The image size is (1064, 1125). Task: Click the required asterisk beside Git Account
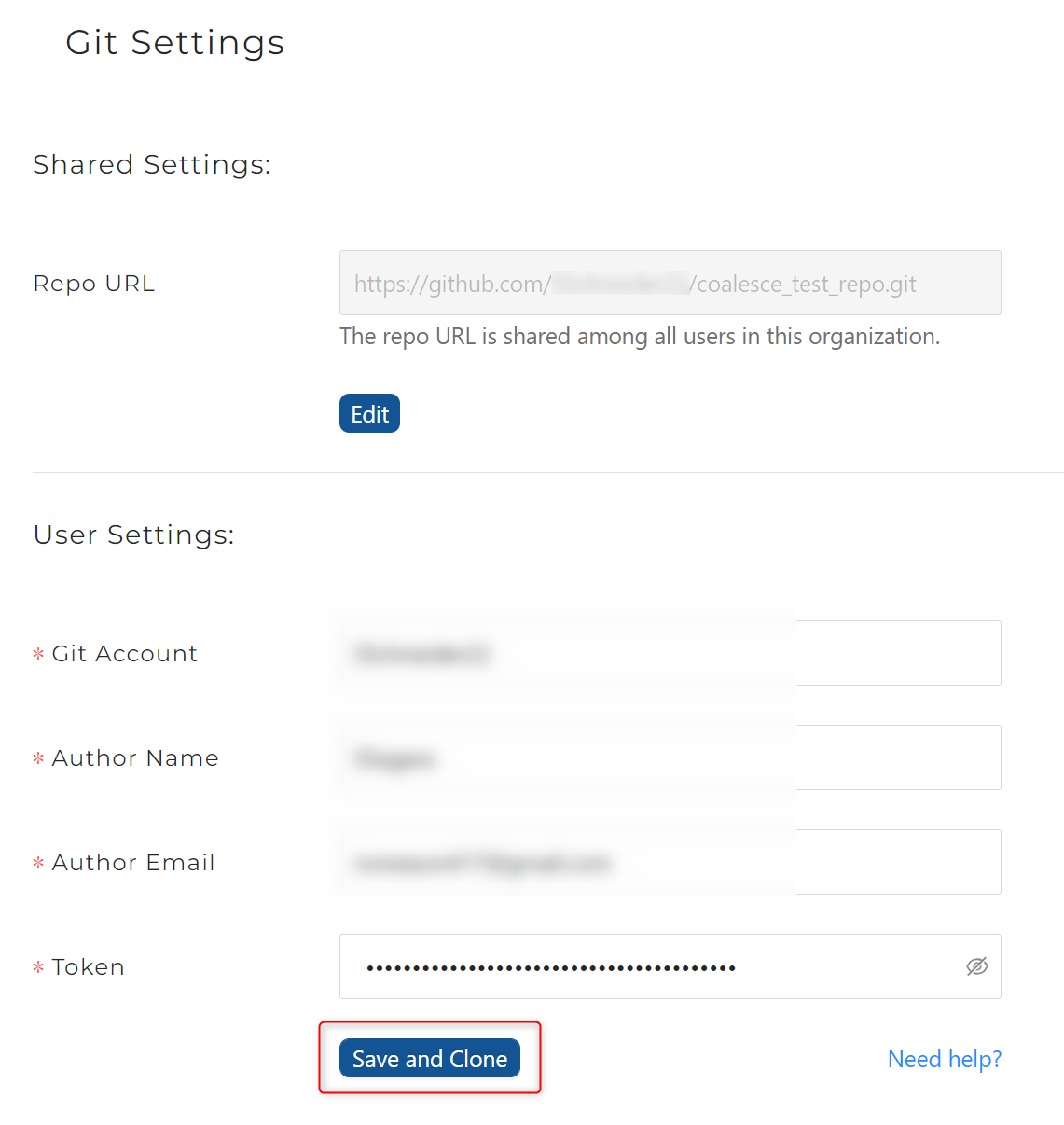point(38,655)
